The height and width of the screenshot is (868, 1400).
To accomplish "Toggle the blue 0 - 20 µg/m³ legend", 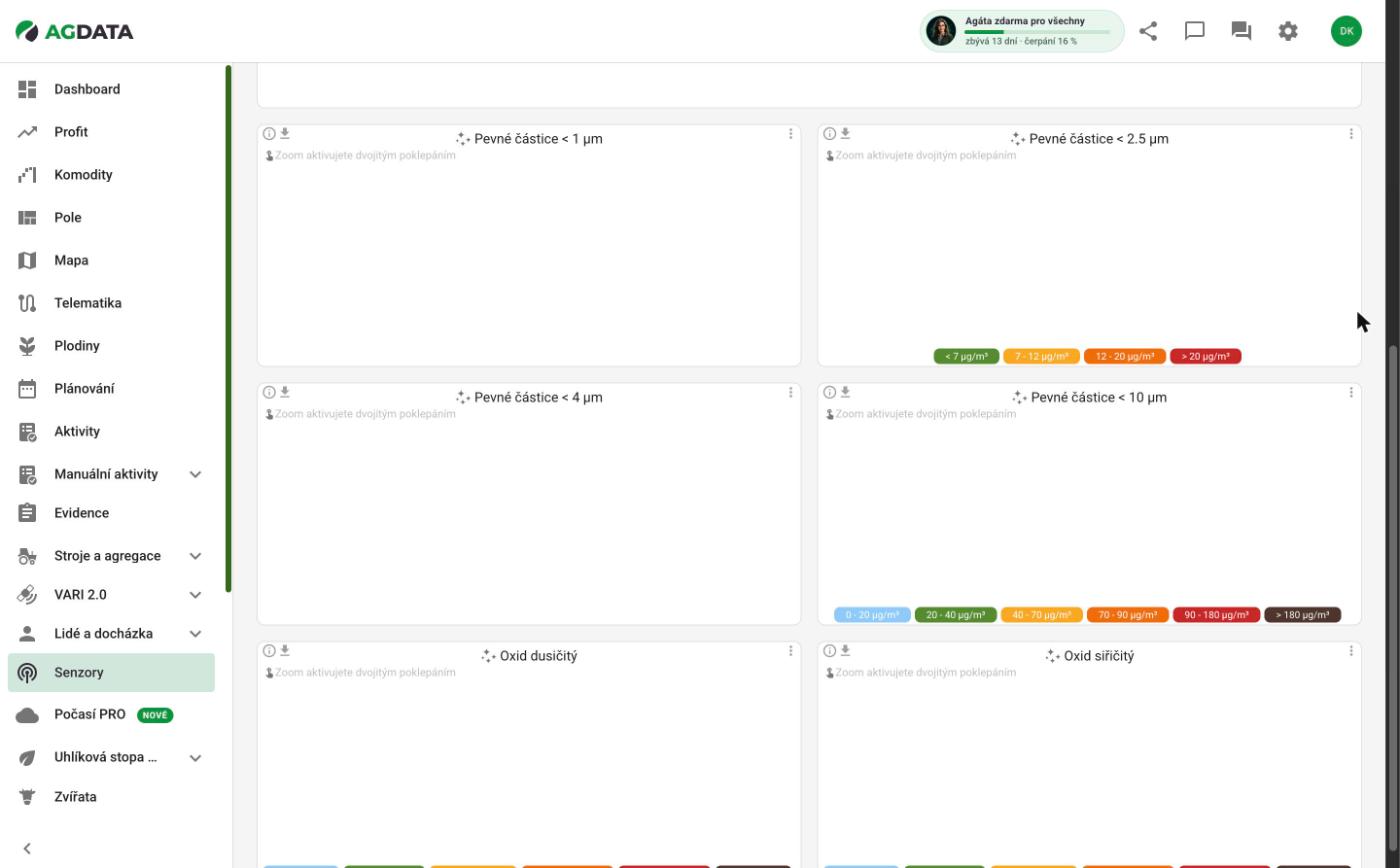I will [x=872, y=615].
